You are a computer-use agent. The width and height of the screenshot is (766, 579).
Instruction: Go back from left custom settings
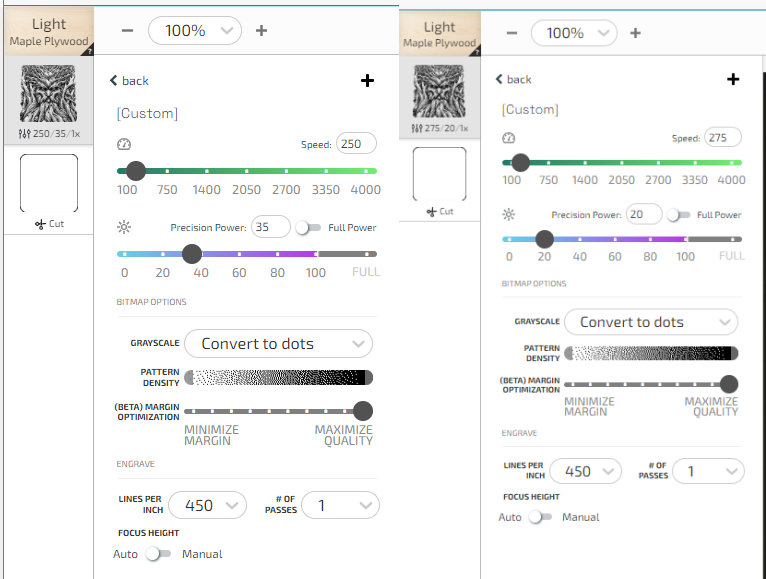(x=129, y=81)
